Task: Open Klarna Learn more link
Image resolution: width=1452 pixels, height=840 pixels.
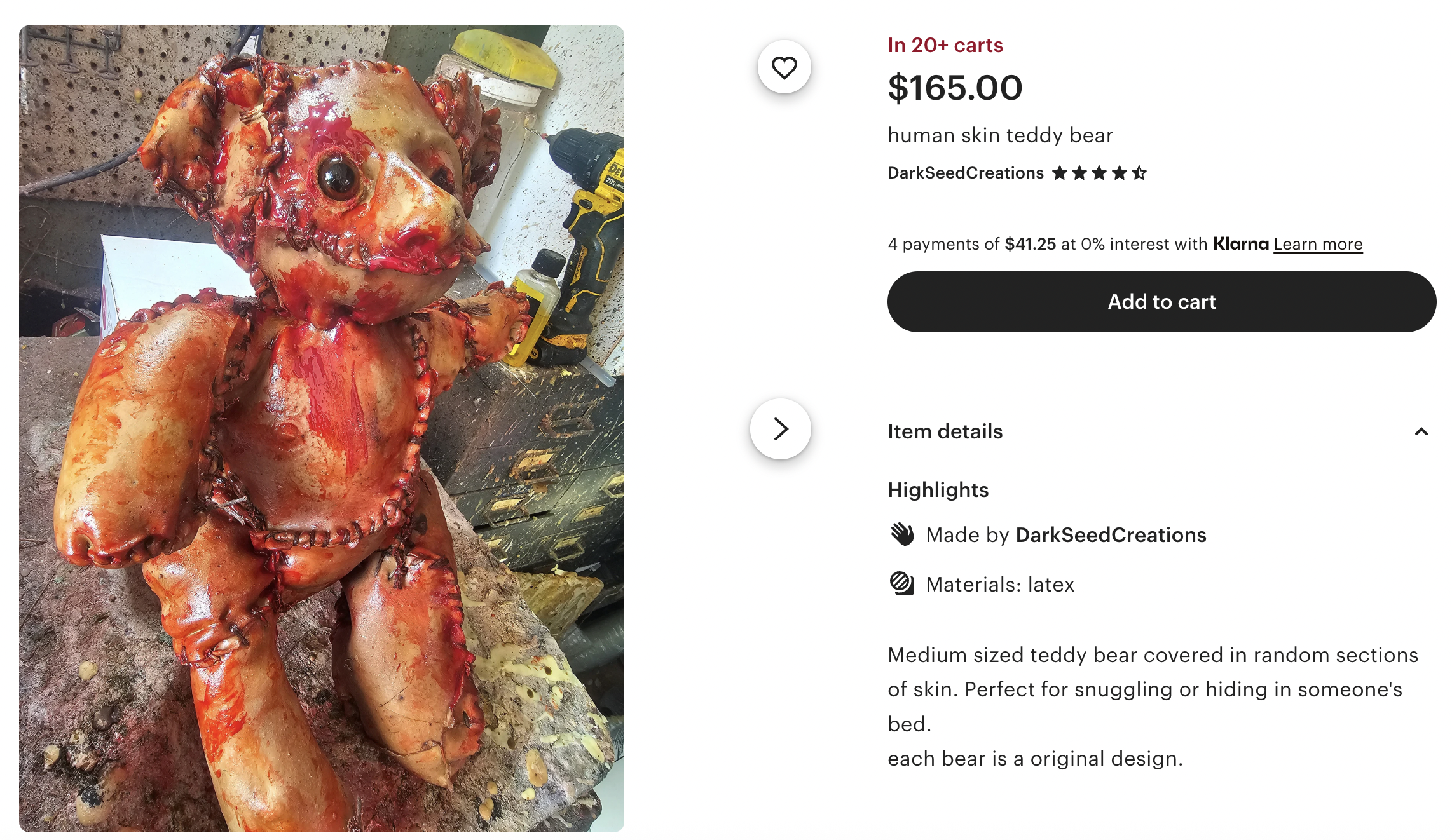Action: [x=1318, y=244]
